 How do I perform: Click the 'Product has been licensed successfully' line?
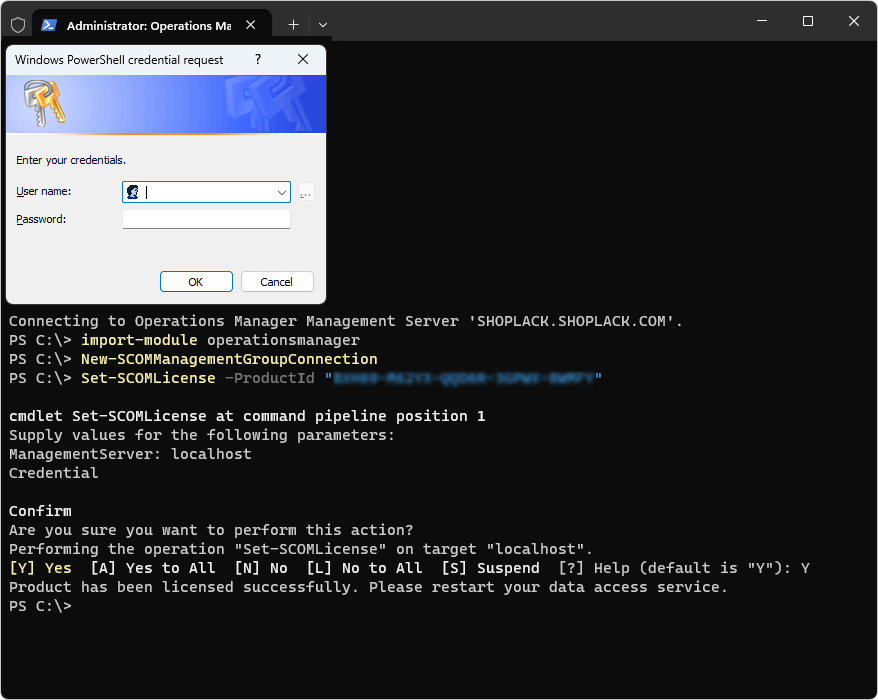pyautogui.click(x=368, y=587)
